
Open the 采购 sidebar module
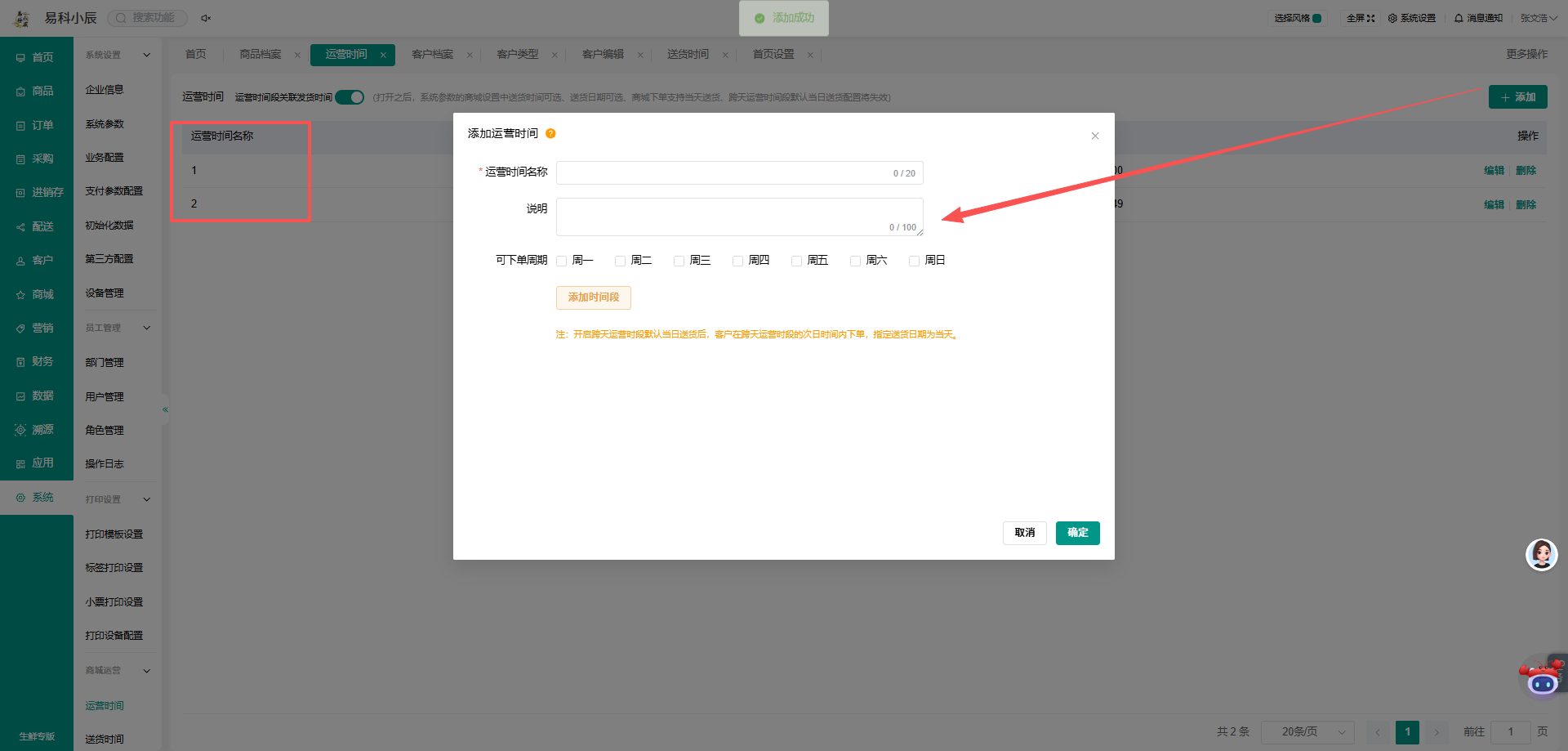36,159
